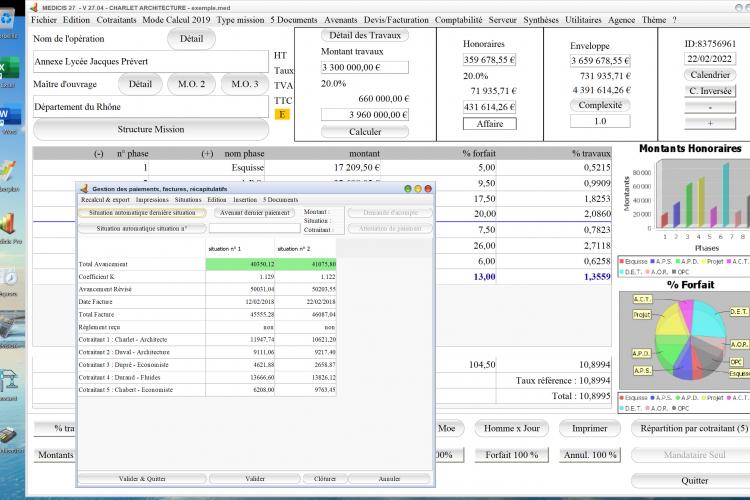Click the complexity value field 1.0
Image resolution: width=750 pixels, height=500 pixels.
tap(600, 121)
